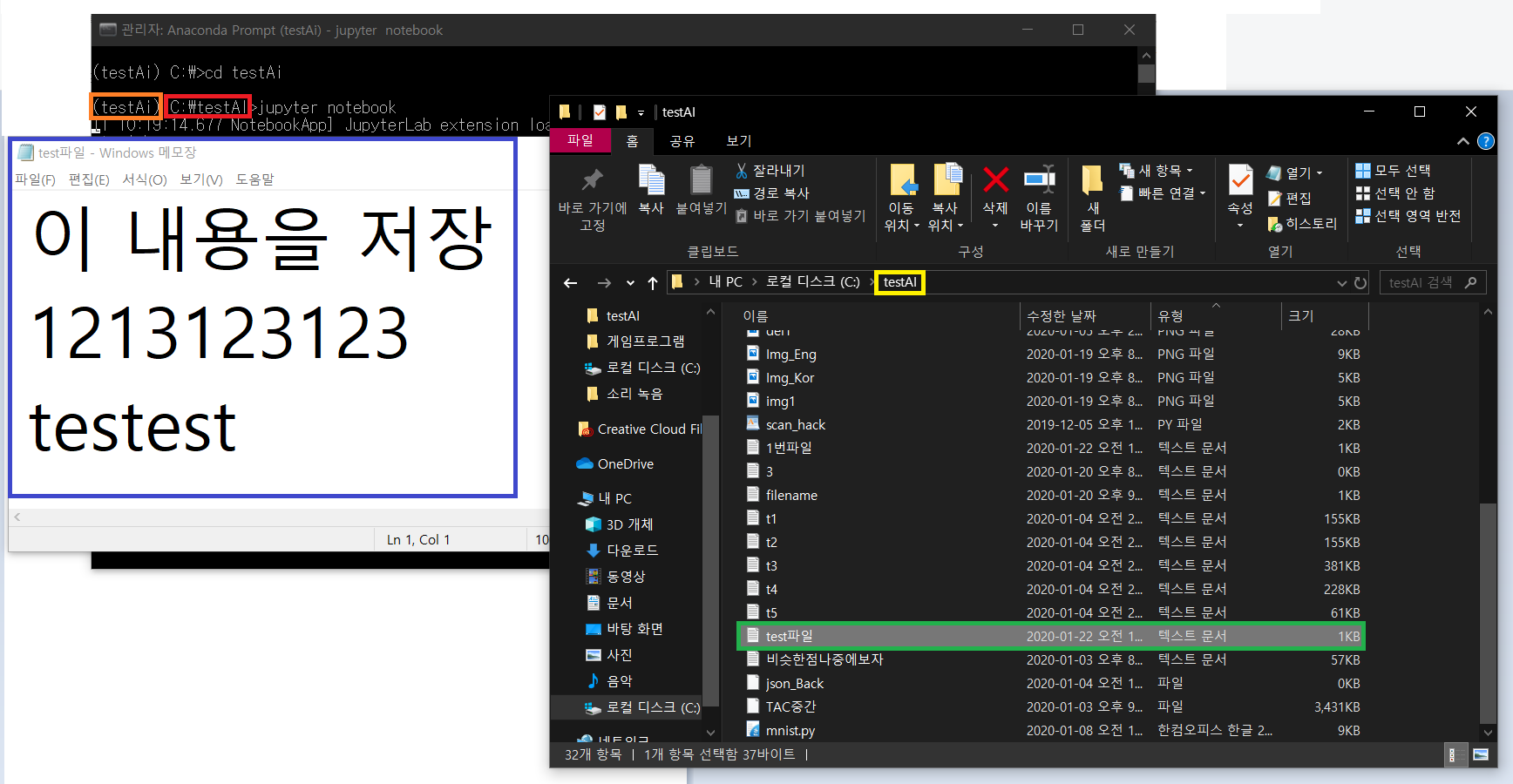Click the Copy icon in the ribbon
The image size is (1513, 784).
click(x=651, y=180)
